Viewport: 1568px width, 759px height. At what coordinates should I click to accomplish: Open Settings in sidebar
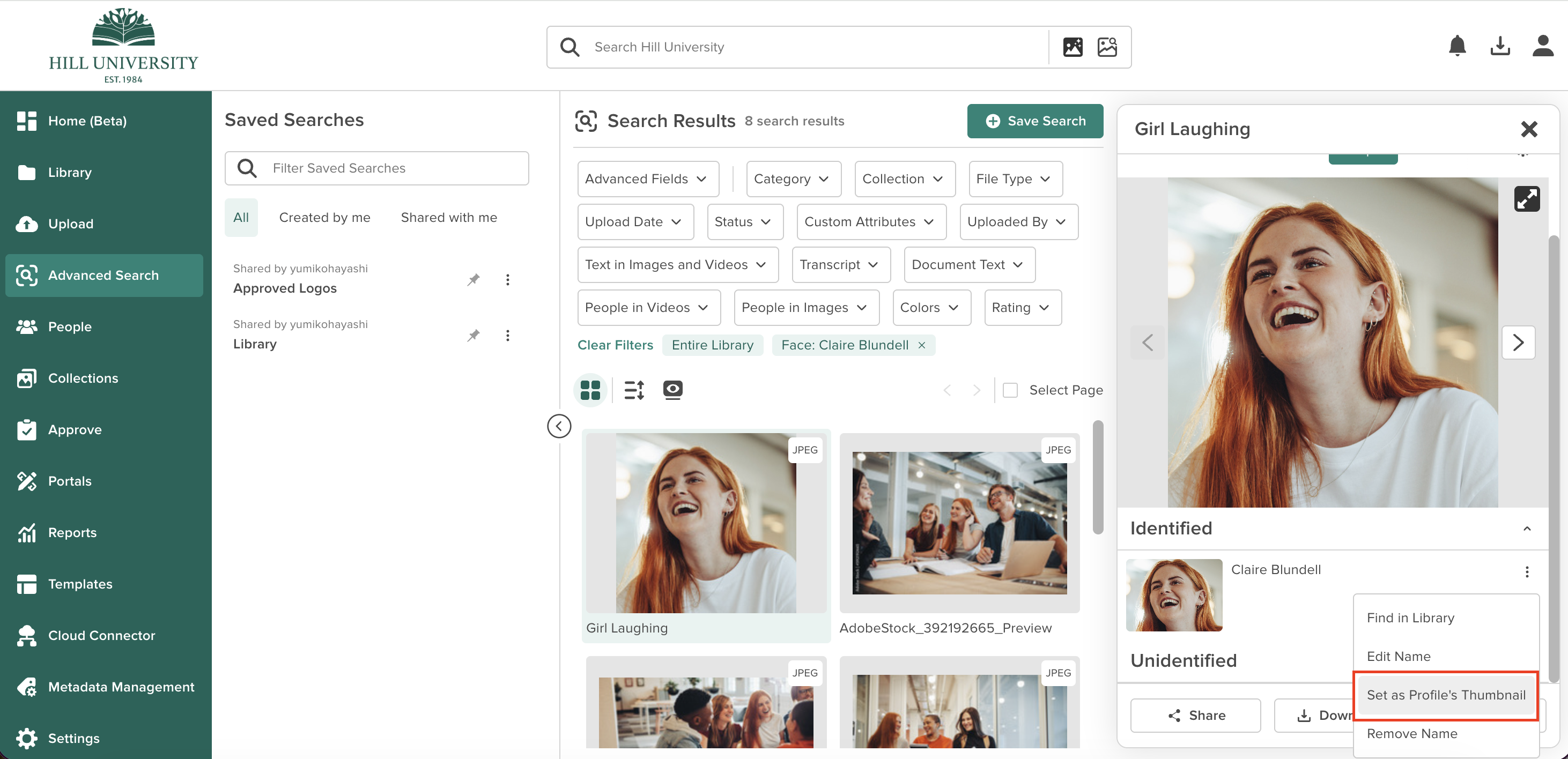pyautogui.click(x=104, y=738)
